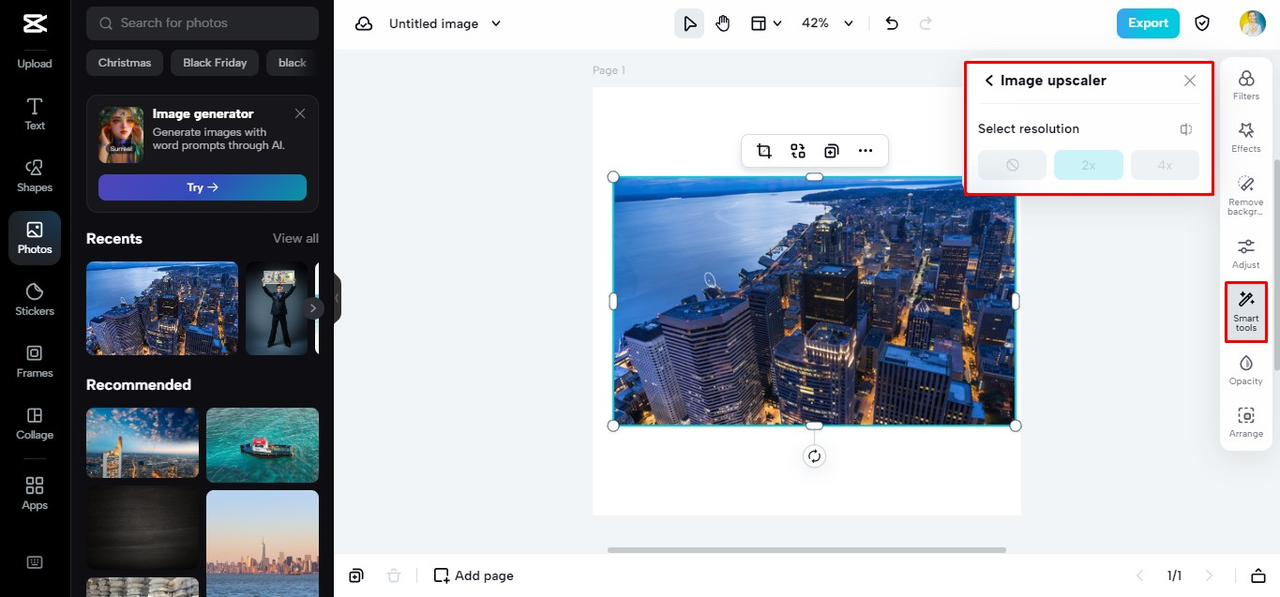Choose the Hand pan tool
Screen dimensions: 1280x597
723,23
